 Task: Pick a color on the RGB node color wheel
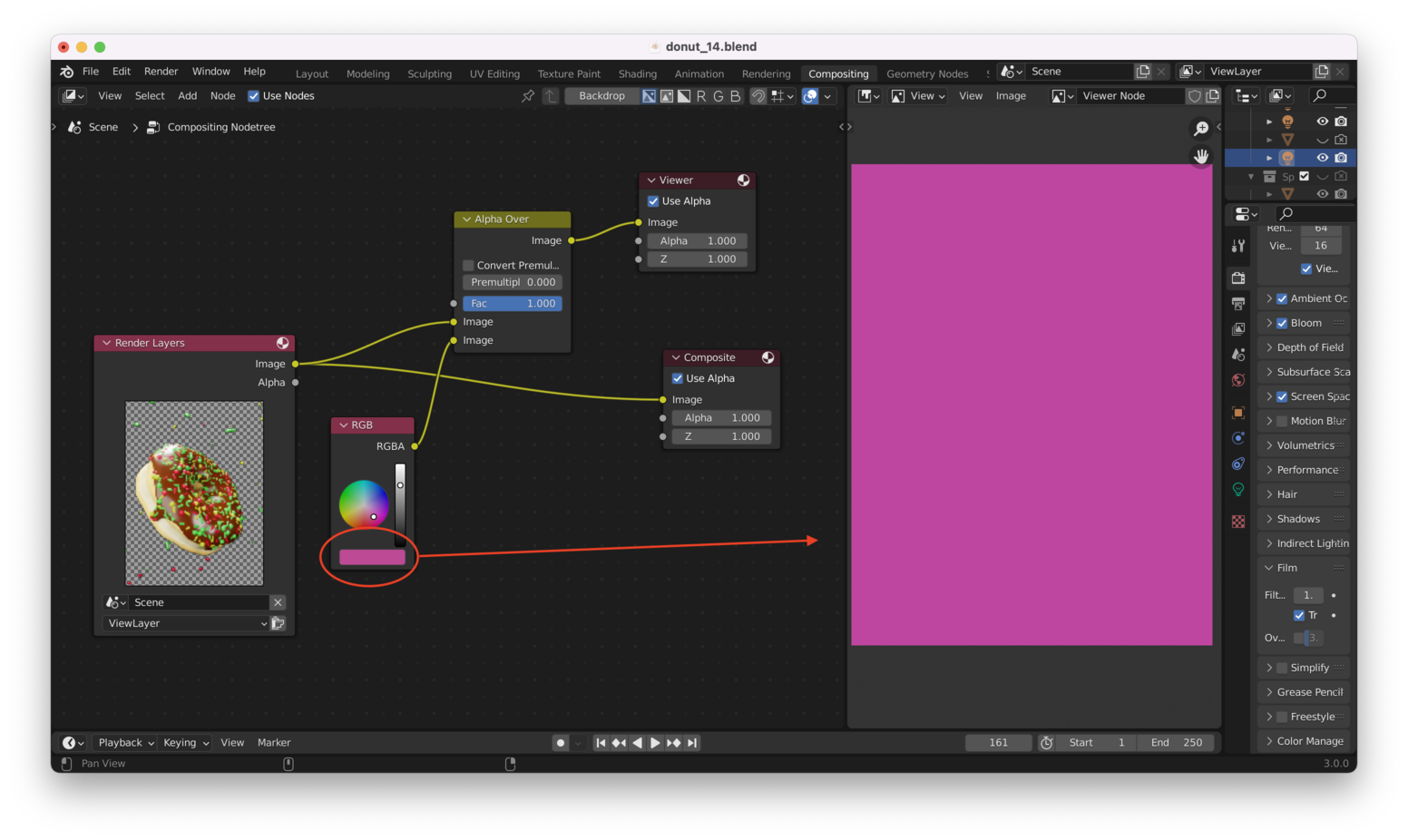tap(365, 504)
